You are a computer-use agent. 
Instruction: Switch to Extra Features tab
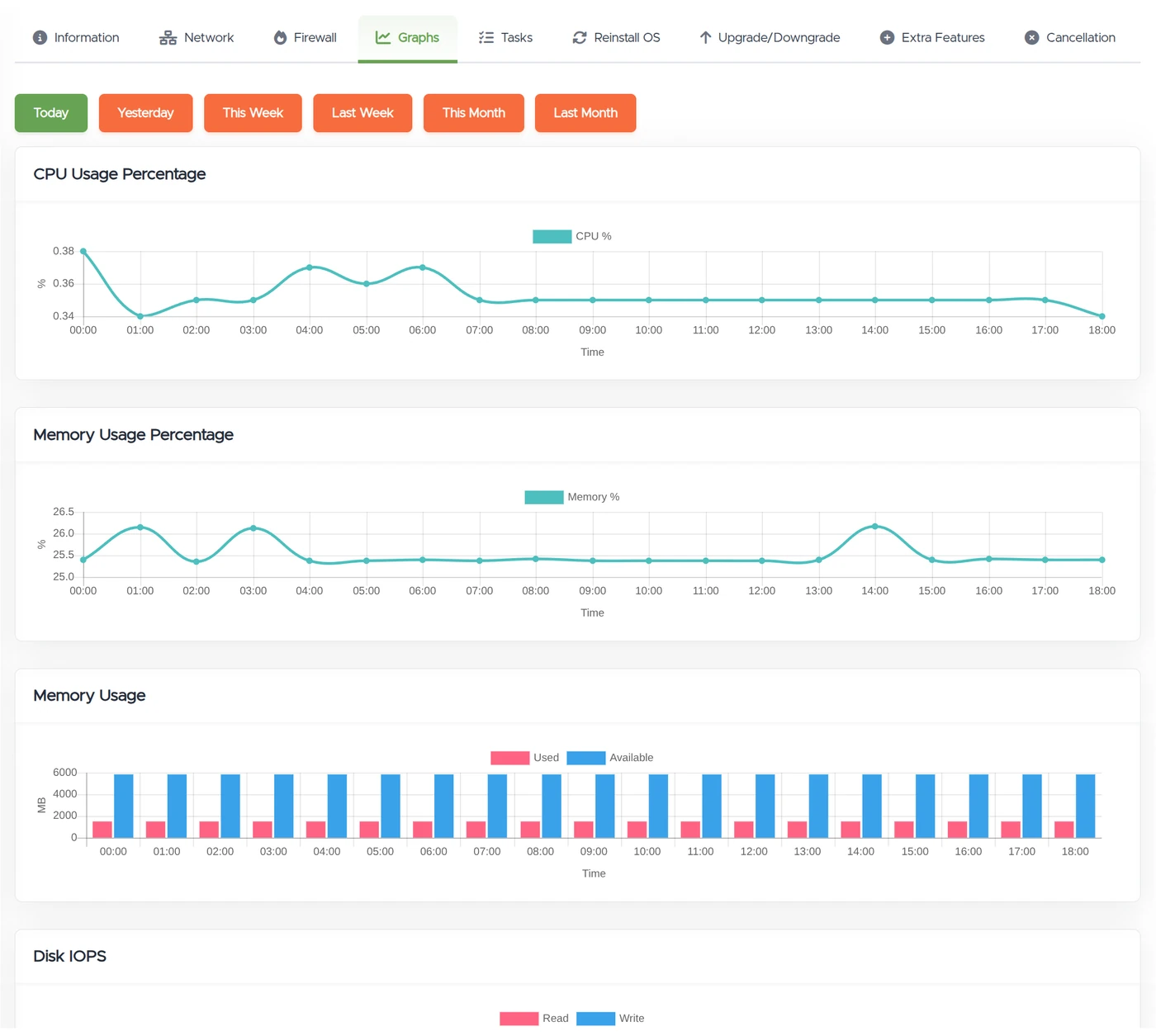[x=932, y=38]
